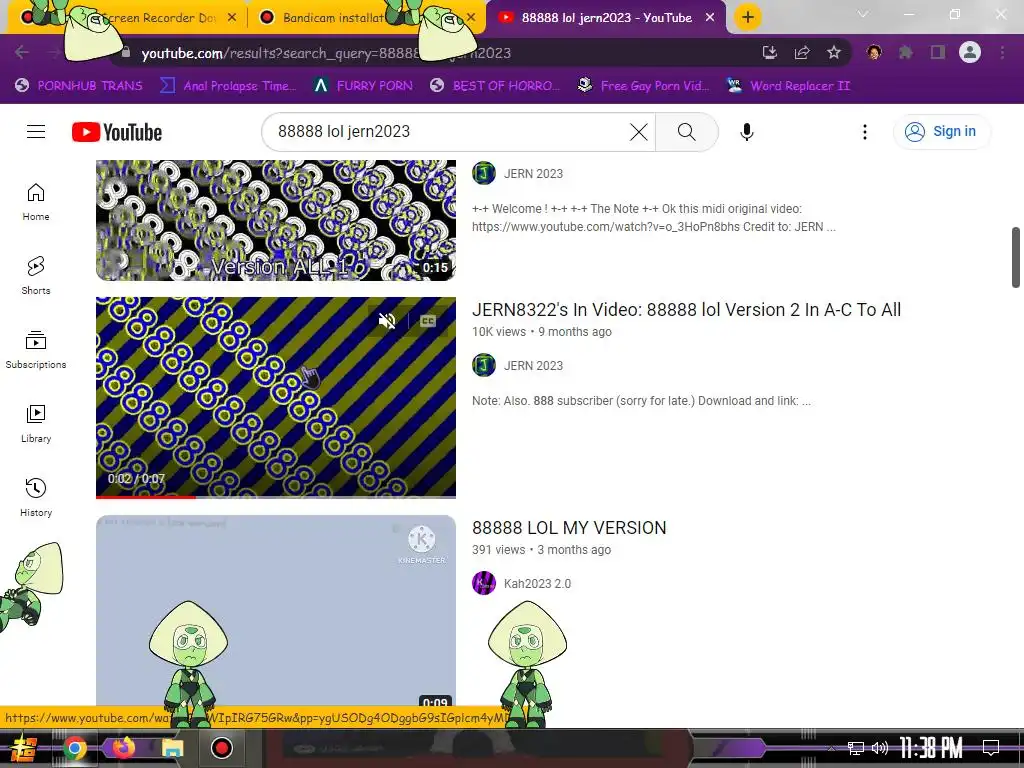This screenshot has width=1024, height=768.
Task: Click the '10K views • 9 months ago' text
Action: tap(541, 332)
